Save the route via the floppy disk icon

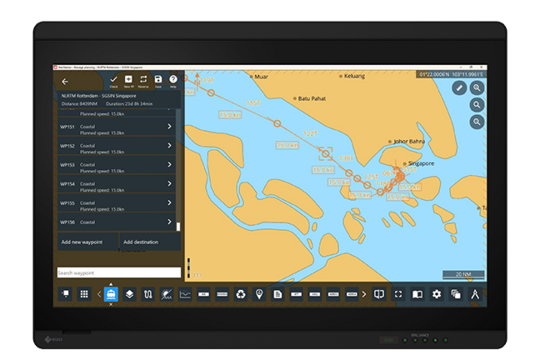(158, 81)
